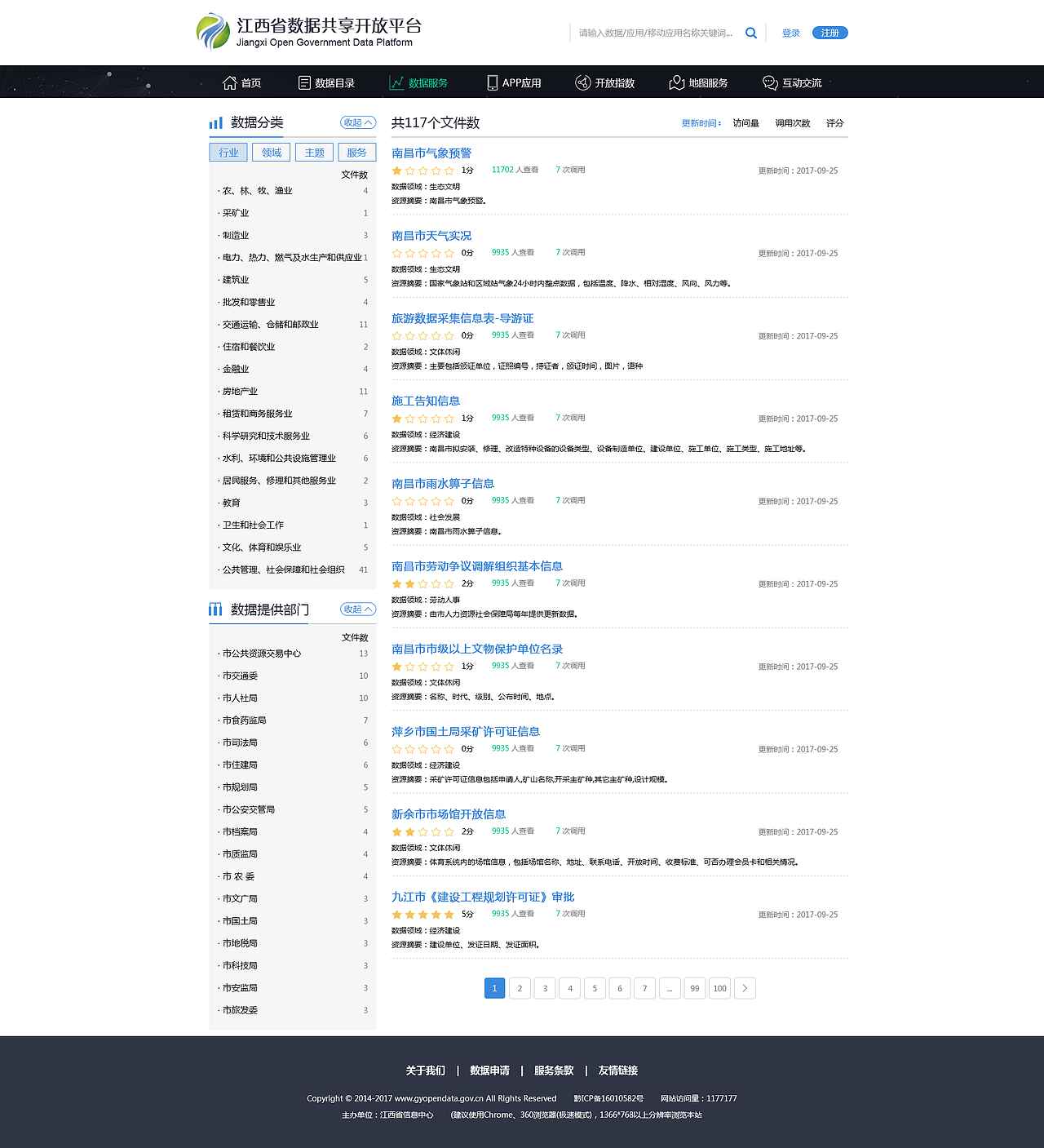Click the search magnifier icon
This screenshot has width=1044, height=1148.
[x=751, y=33]
